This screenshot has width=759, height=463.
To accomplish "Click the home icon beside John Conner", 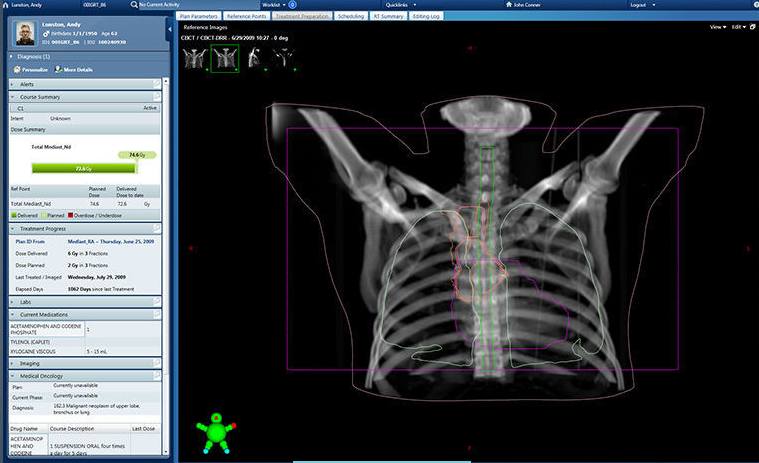I will click(508, 4).
